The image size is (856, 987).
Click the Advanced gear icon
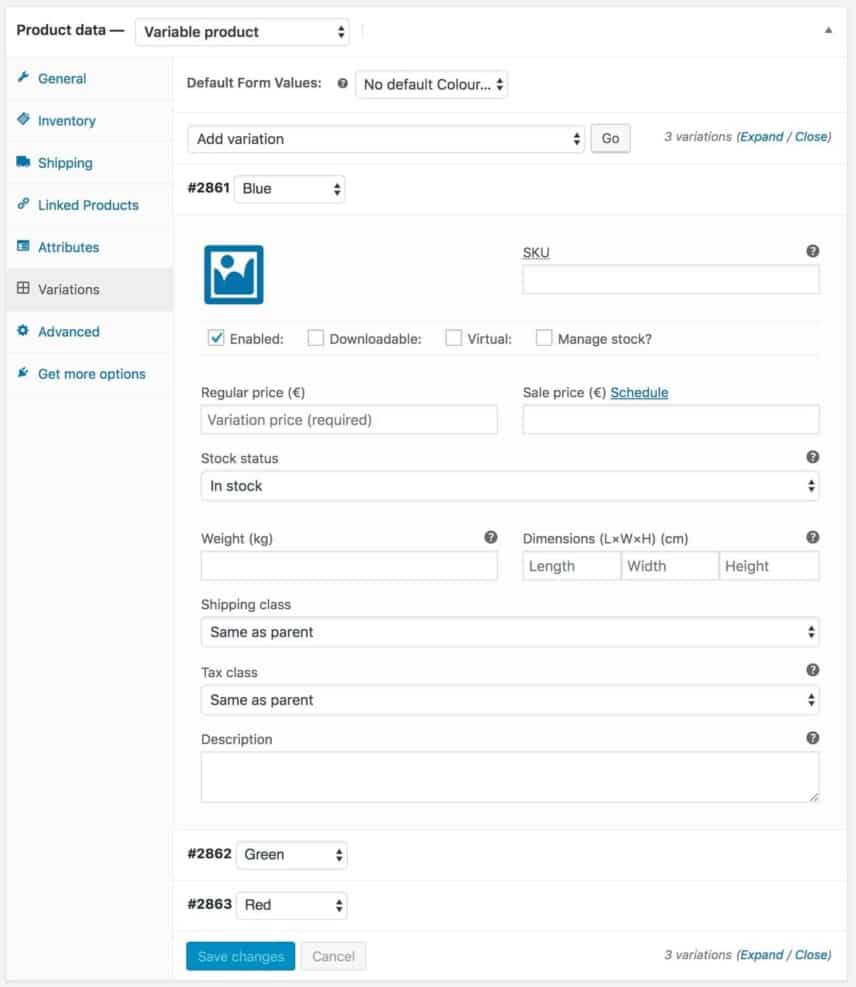(22, 331)
